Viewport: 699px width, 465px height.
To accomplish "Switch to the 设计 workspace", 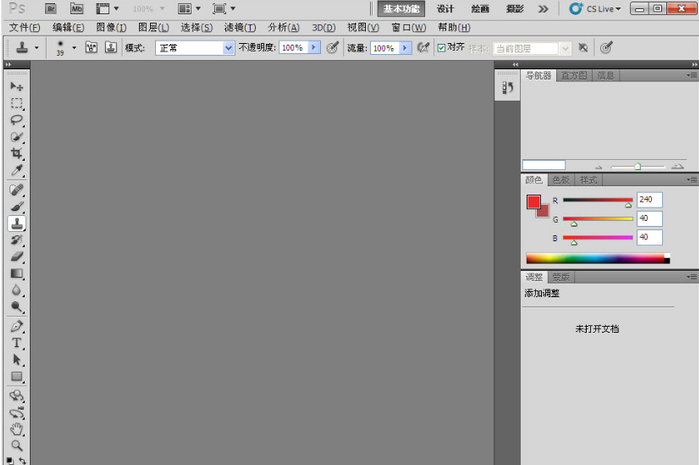I will [x=445, y=9].
